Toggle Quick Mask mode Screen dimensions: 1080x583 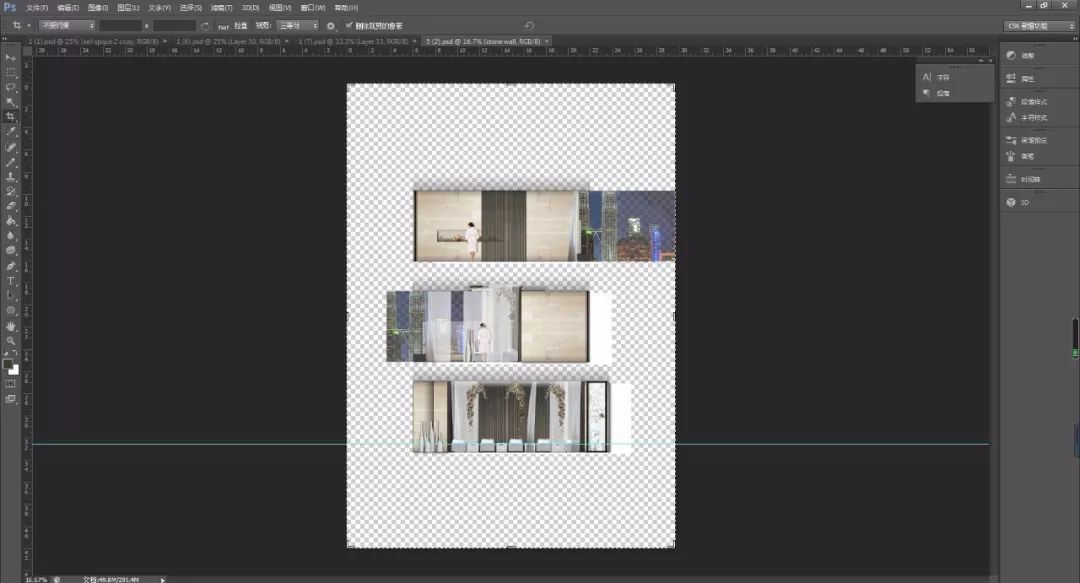click(11, 383)
